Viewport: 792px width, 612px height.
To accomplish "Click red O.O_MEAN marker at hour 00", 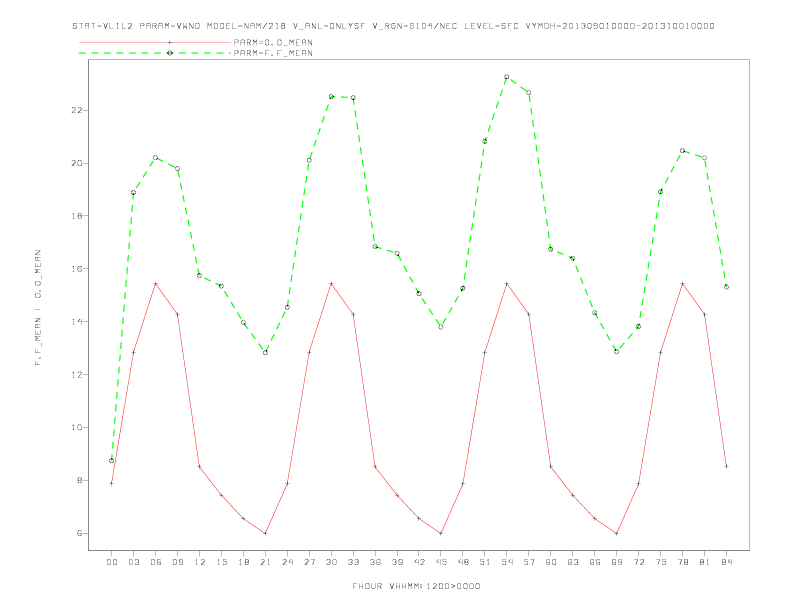I will pyautogui.click(x=112, y=483).
